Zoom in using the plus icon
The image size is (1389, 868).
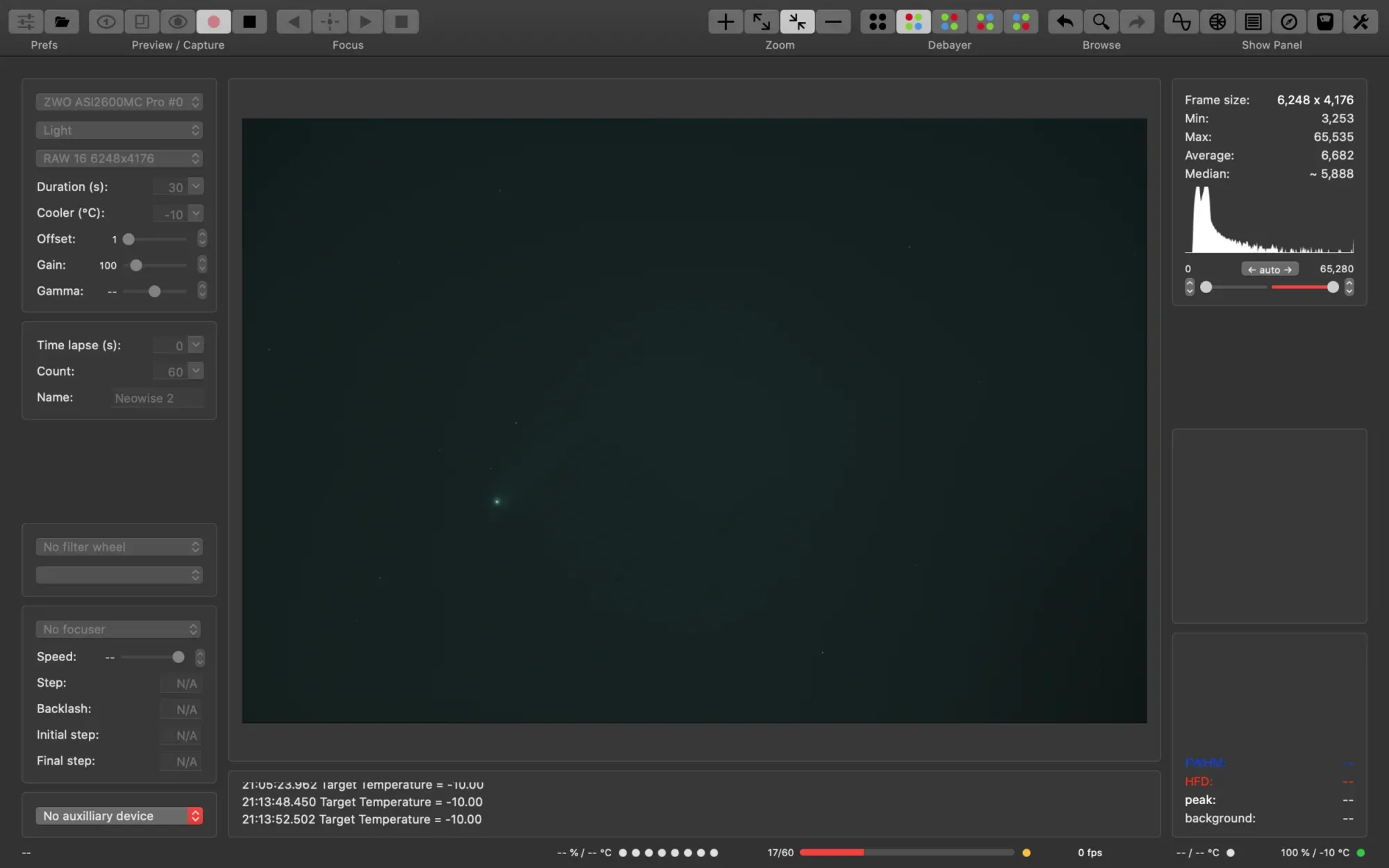724,22
